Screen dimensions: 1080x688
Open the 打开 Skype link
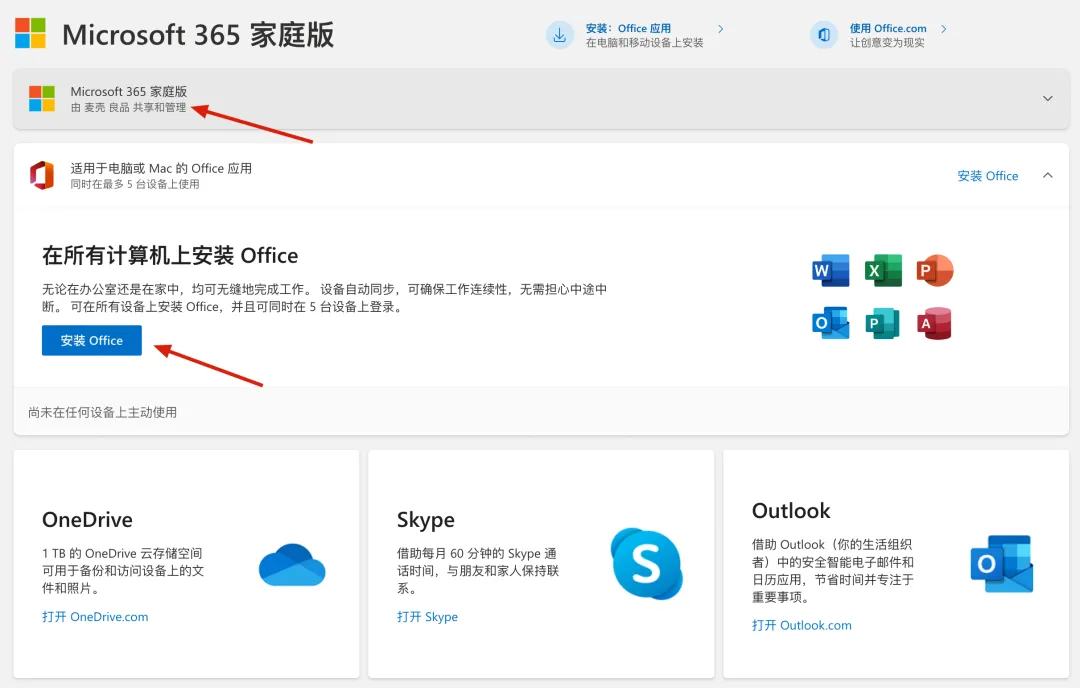427,616
